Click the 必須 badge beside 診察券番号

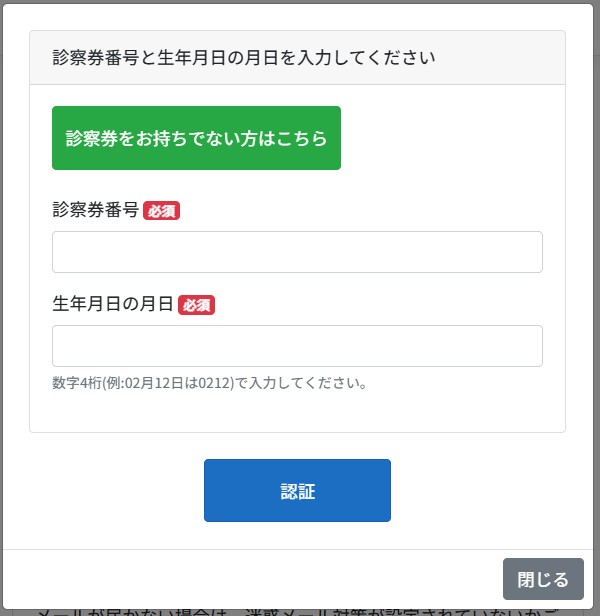[x=161, y=211]
